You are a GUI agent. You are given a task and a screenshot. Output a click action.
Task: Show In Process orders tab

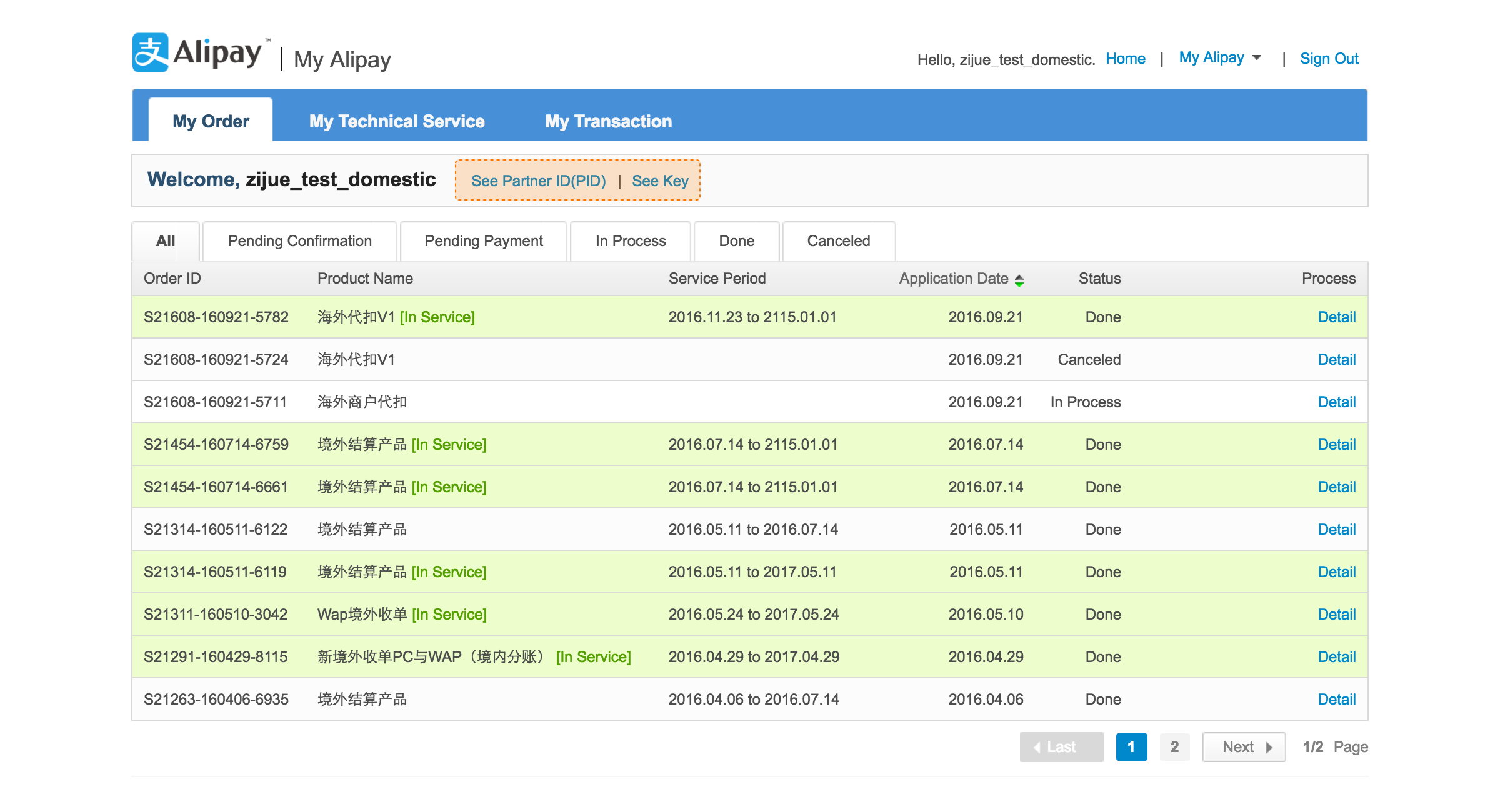[631, 241]
